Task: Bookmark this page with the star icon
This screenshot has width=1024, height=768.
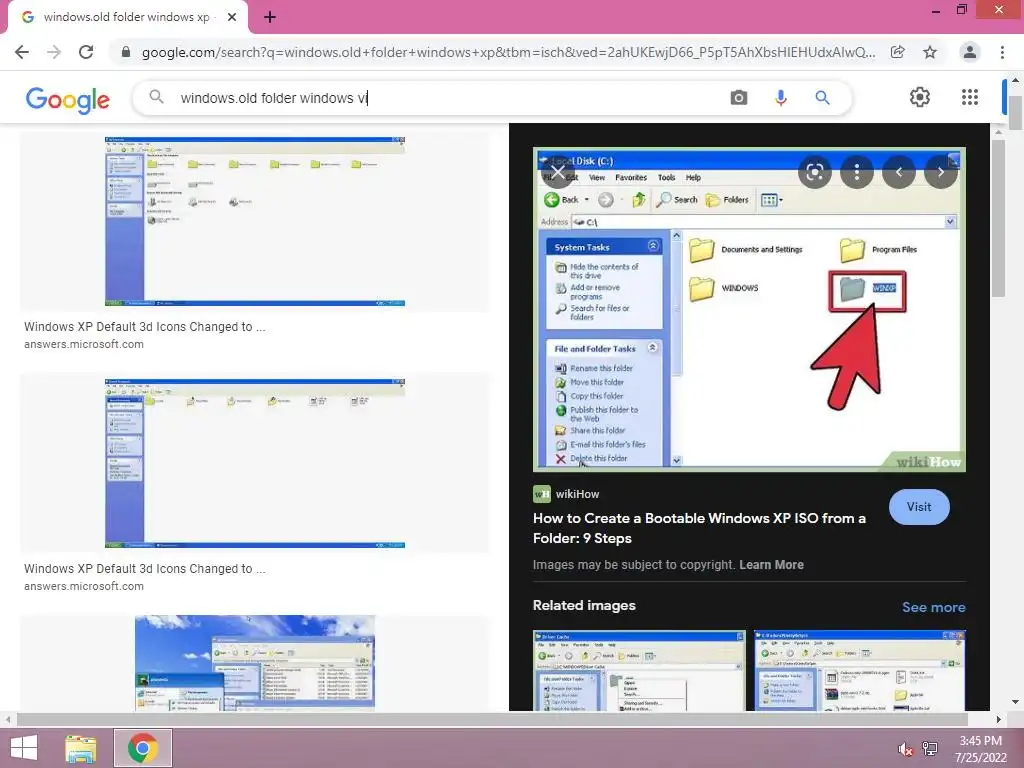Action: (x=930, y=52)
